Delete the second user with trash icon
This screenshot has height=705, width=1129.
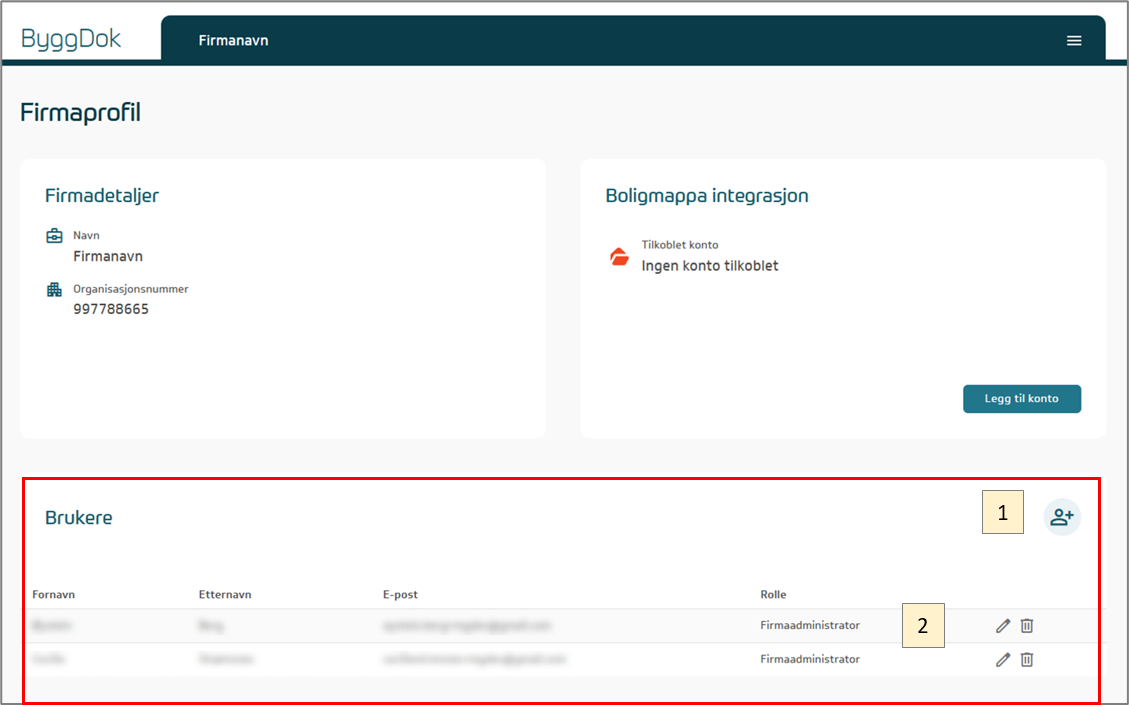point(1027,660)
